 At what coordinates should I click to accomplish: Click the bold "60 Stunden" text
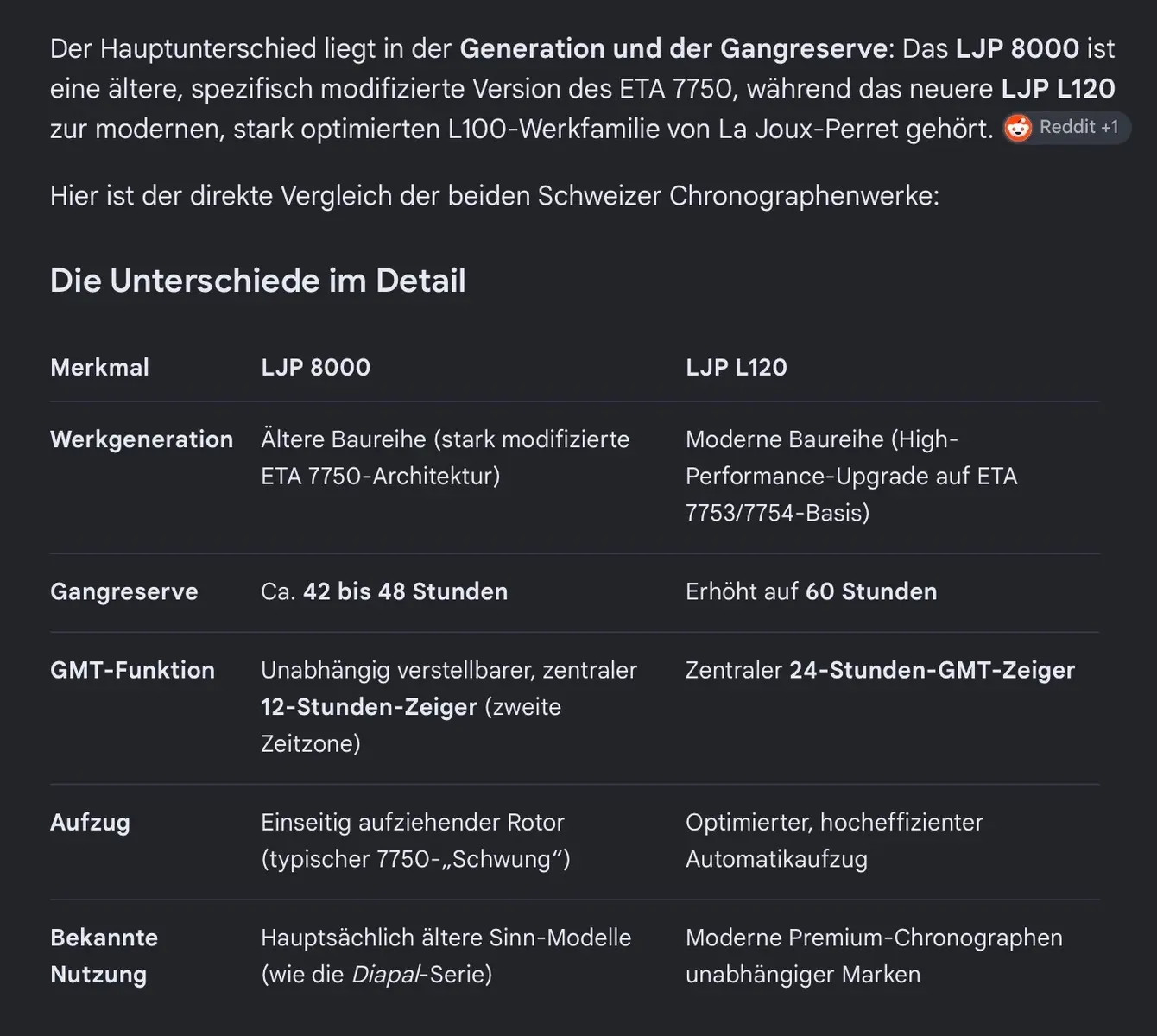(871, 591)
